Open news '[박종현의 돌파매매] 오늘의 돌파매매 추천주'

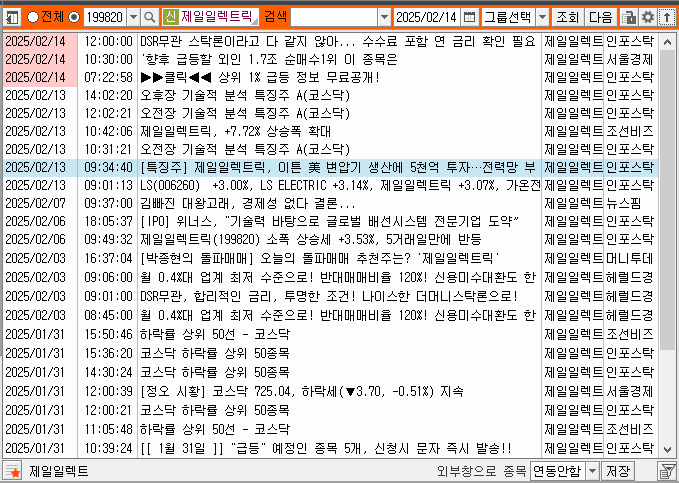point(320,258)
